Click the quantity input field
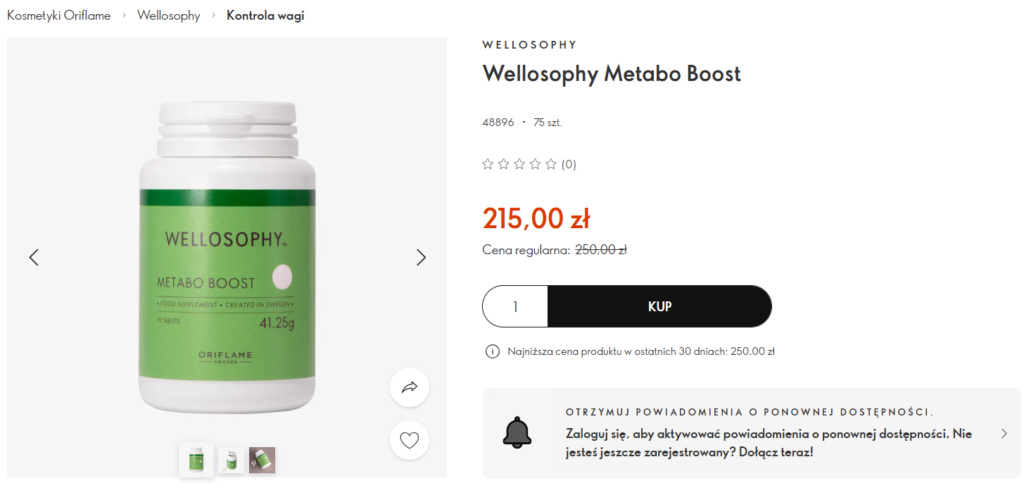 click(x=515, y=306)
